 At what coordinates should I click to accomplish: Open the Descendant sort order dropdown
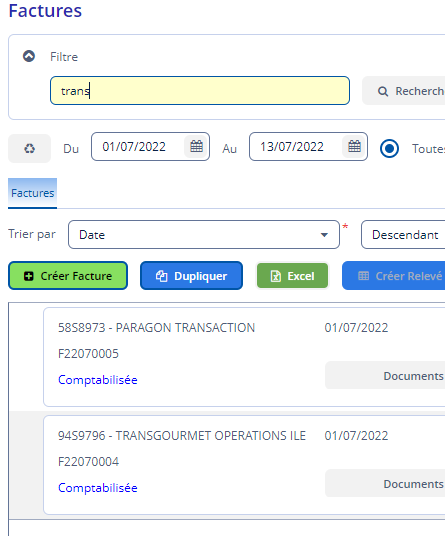[x=403, y=234]
